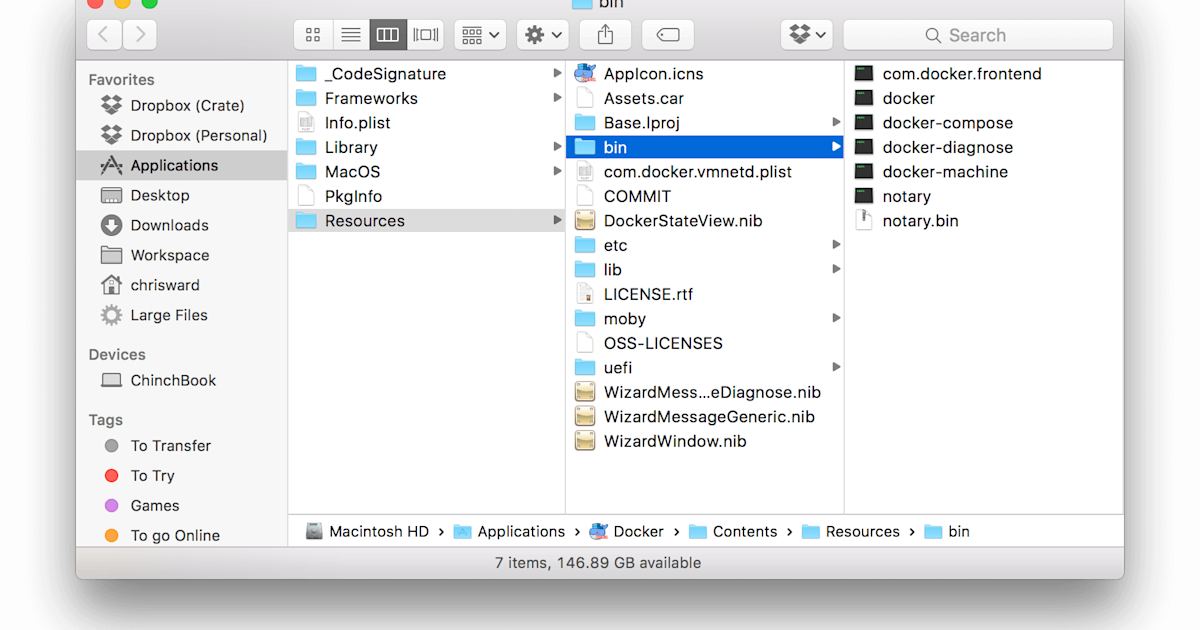
Task: Select the docker-machine executable
Action: coord(984,172)
